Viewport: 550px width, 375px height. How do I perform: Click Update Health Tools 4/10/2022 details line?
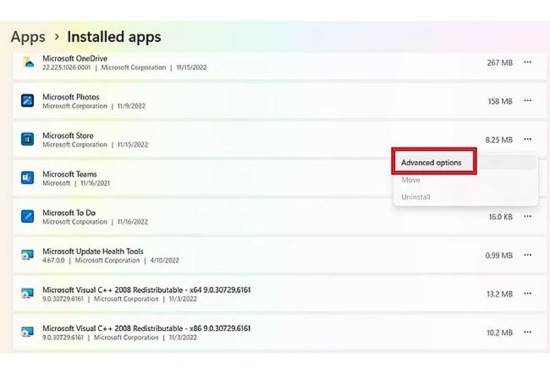pos(110,260)
